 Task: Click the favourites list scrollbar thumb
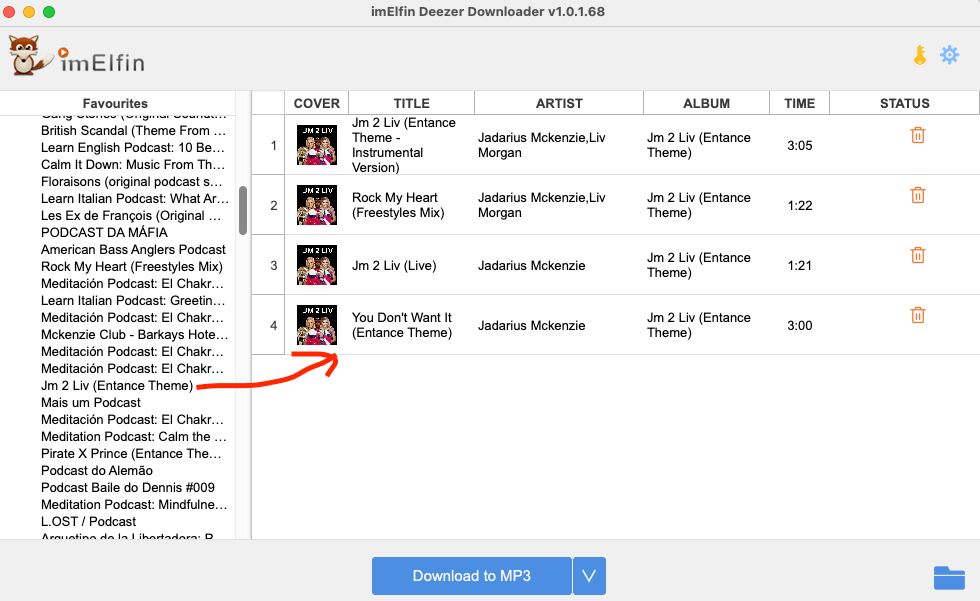coord(243,211)
